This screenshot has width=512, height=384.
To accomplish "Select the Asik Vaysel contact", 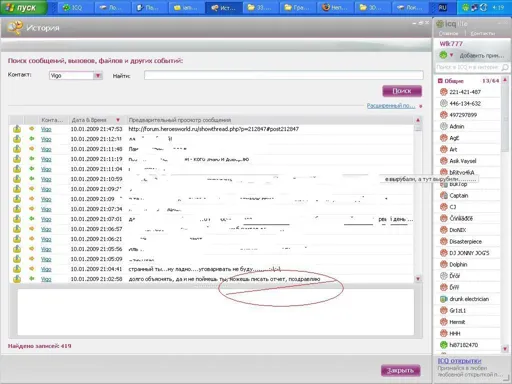I will point(463,161).
